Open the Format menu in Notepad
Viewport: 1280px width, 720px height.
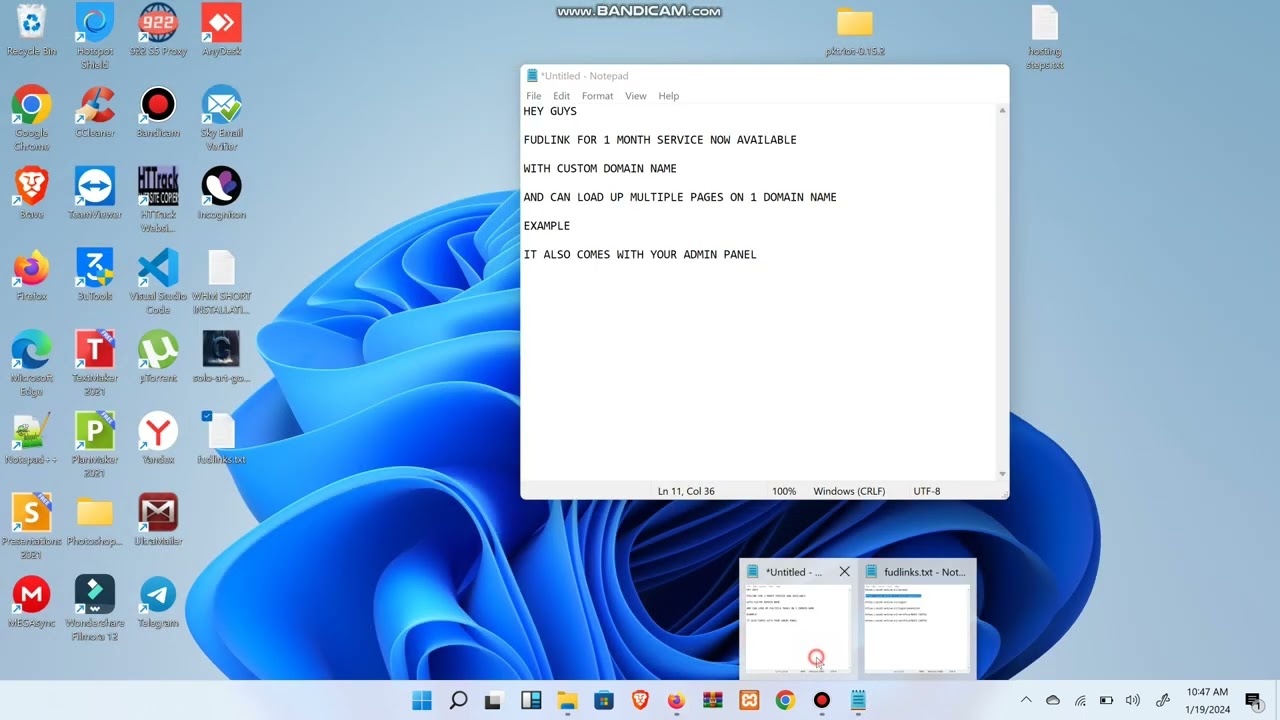pos(597,96)
